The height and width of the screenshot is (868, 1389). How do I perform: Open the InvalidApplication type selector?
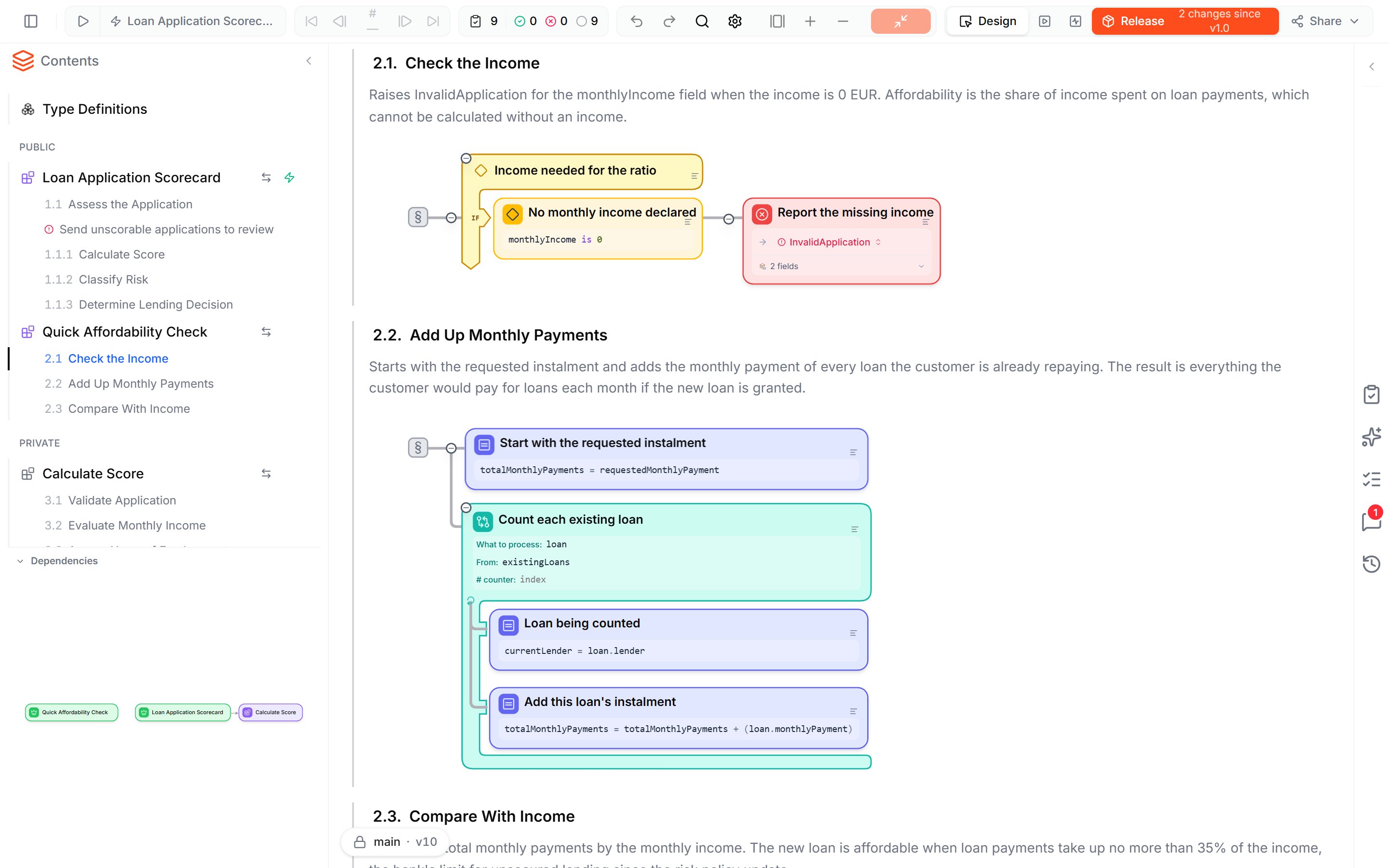coord(829,242)
